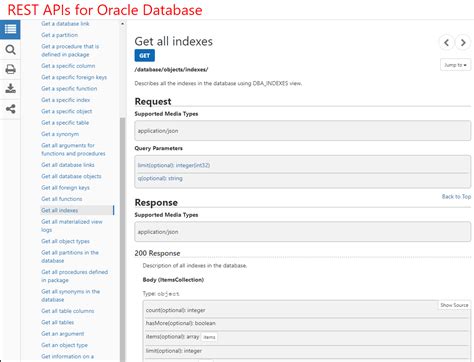The height and width of the screenshot is (362, 474).
Task: Open 'Get all procedures defined in package'
Action: 75,276
